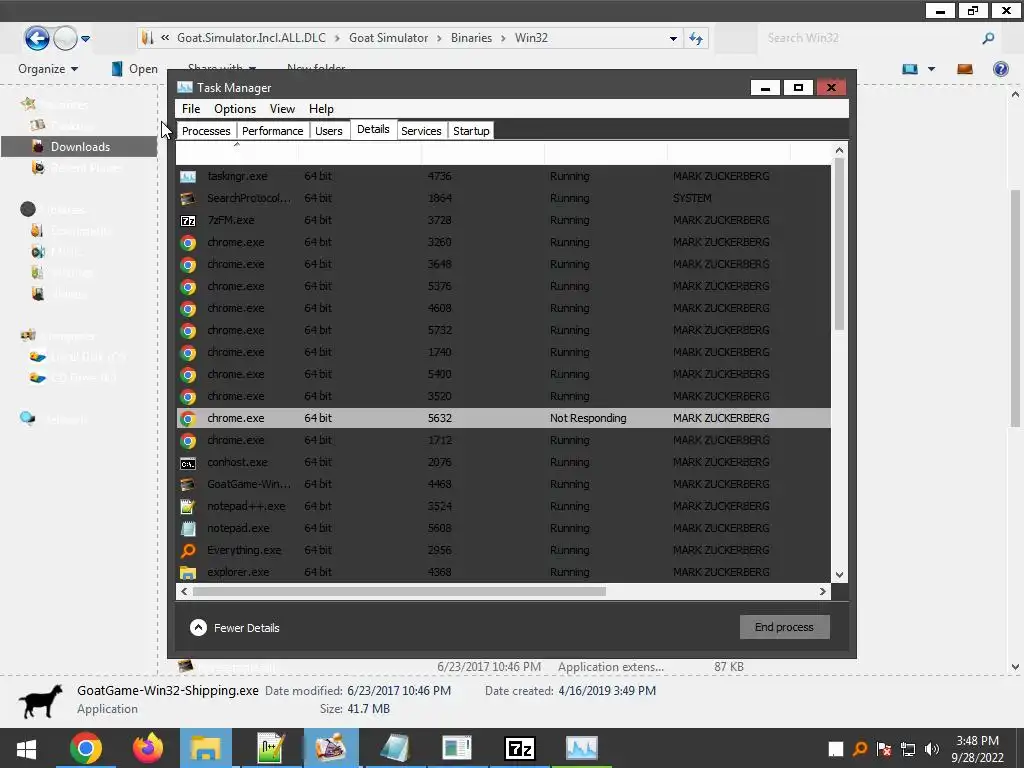Open the view options dropdown arrow

coord(931,69)
